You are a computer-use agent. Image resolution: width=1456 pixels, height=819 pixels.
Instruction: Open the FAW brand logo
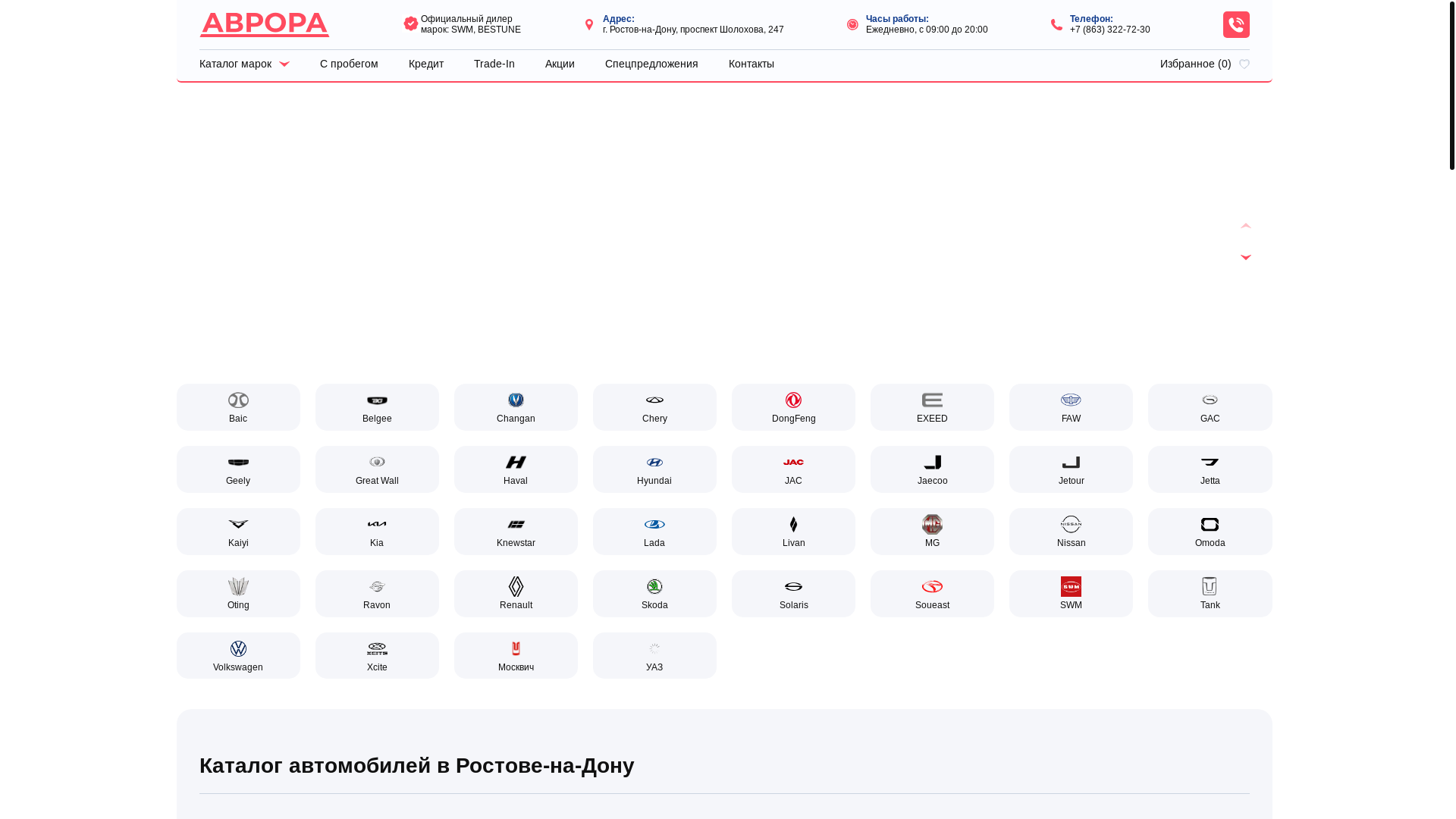[1071, 400]
